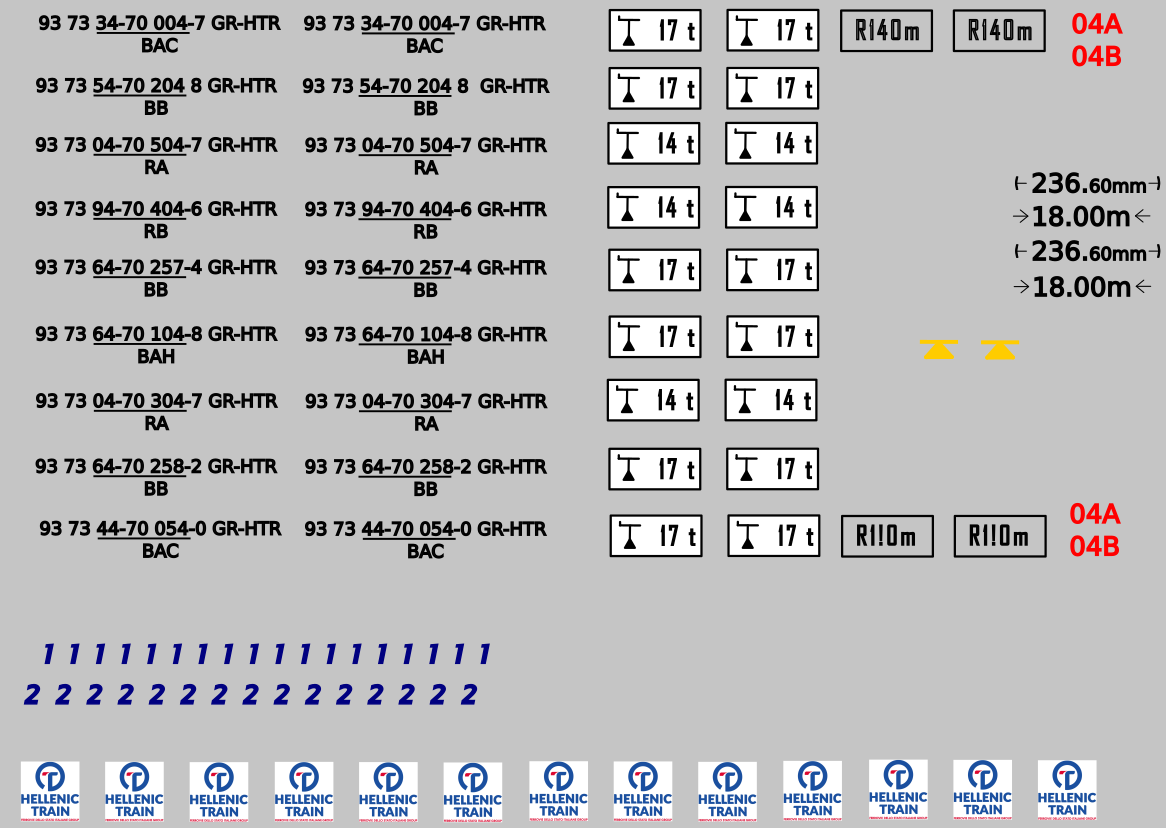Click the topmost 236.60mm dimension label
The image size is (1166, 828).
(1087, 184)
